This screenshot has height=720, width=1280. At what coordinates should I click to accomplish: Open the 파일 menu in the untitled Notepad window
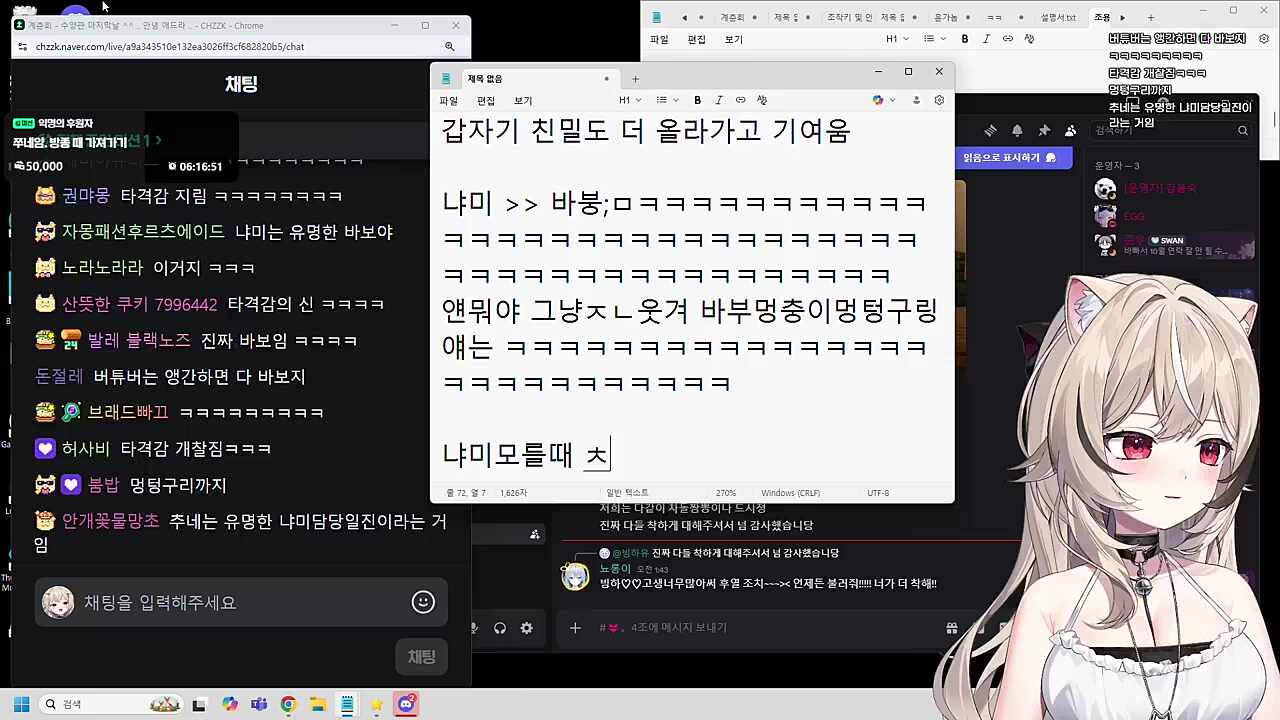(447, 100)
